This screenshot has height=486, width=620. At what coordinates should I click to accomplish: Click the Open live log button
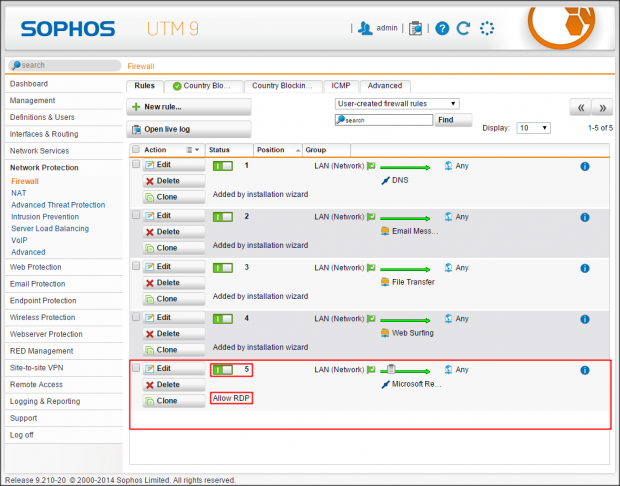point(189,129)
